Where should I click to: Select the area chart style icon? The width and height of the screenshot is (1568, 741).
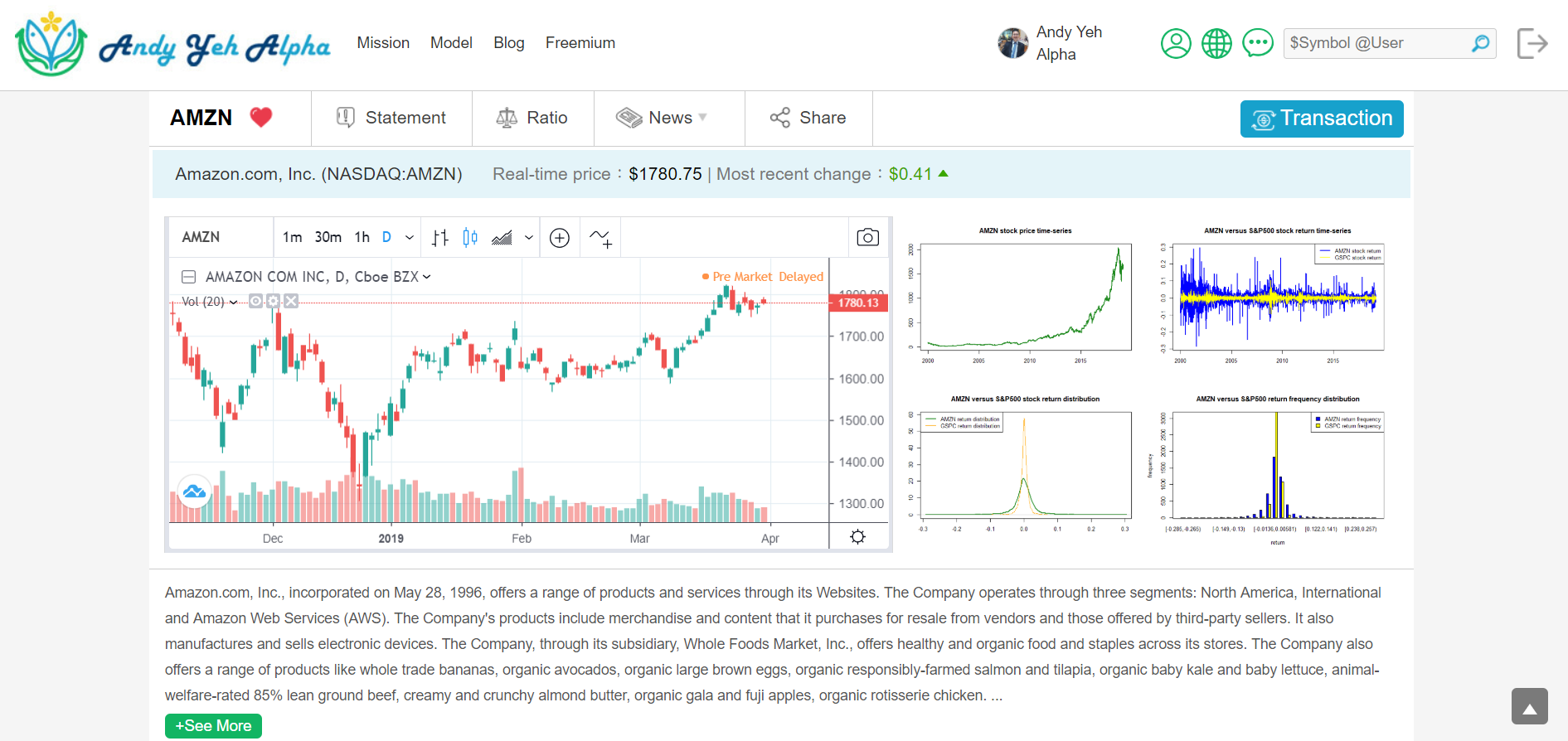(x=502, y=238)
